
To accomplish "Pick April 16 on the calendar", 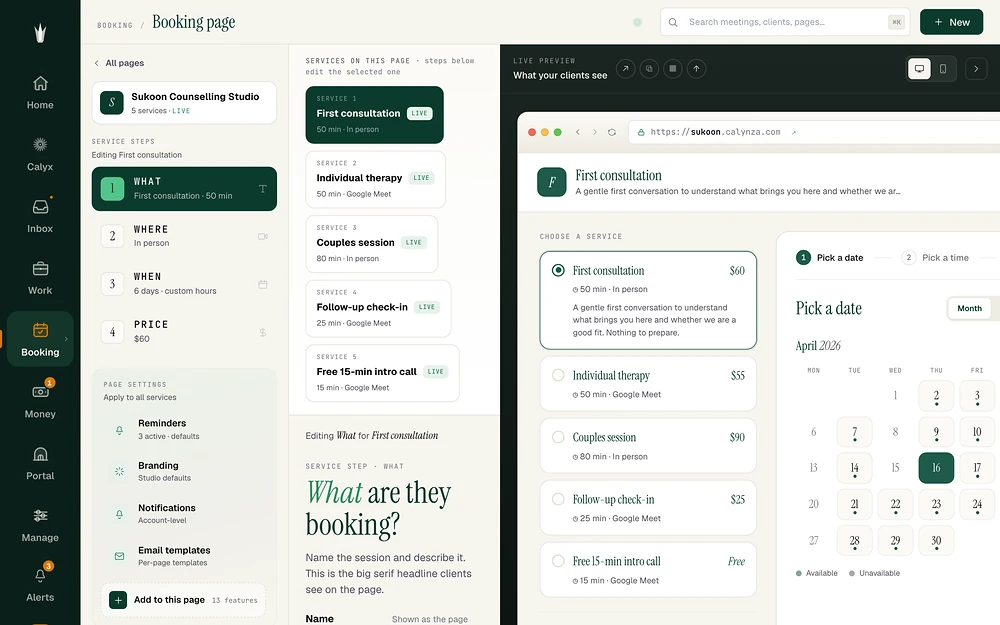I will (936, 467).
